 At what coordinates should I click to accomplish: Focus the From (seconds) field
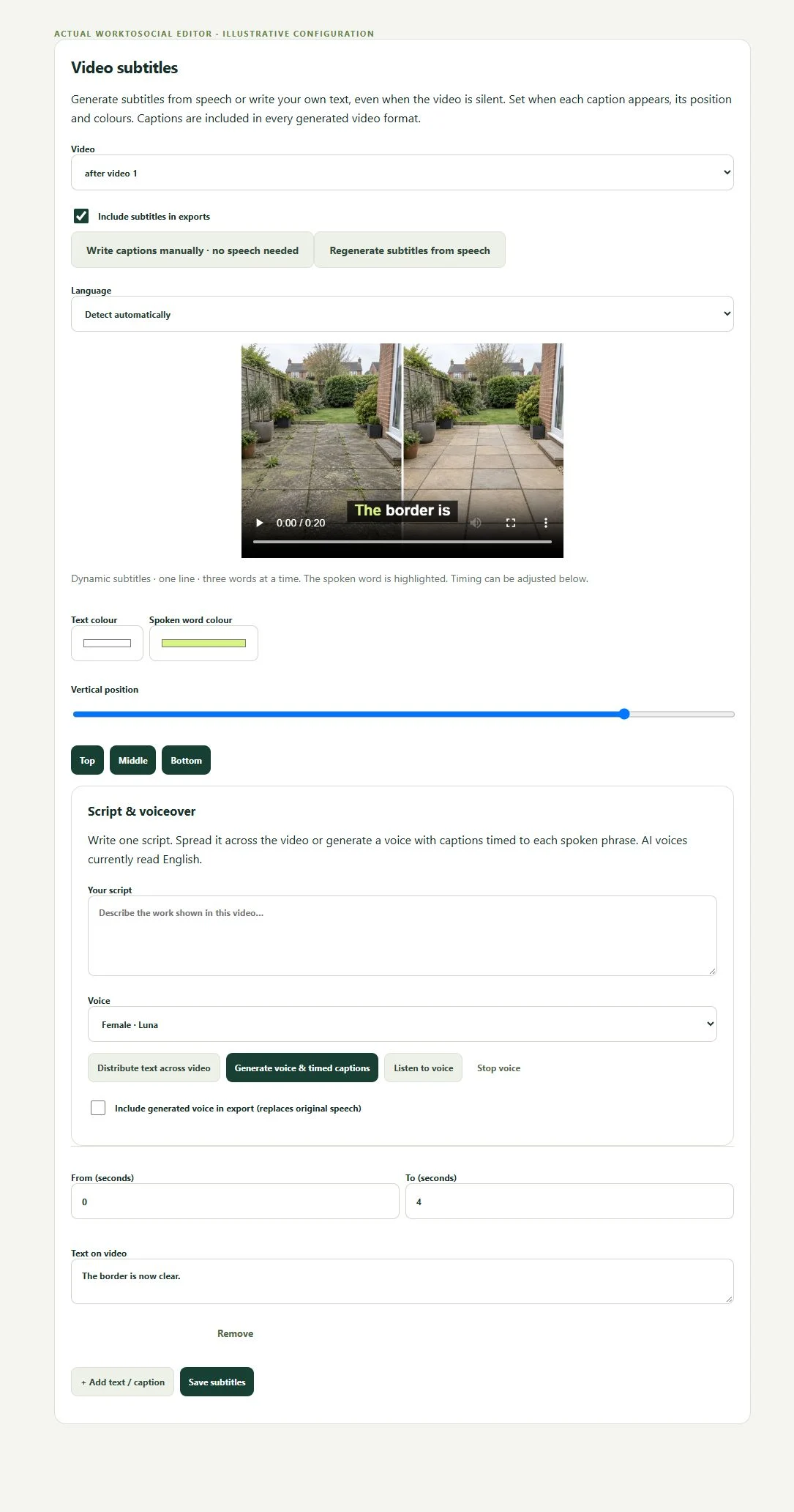coord(235,1202)
